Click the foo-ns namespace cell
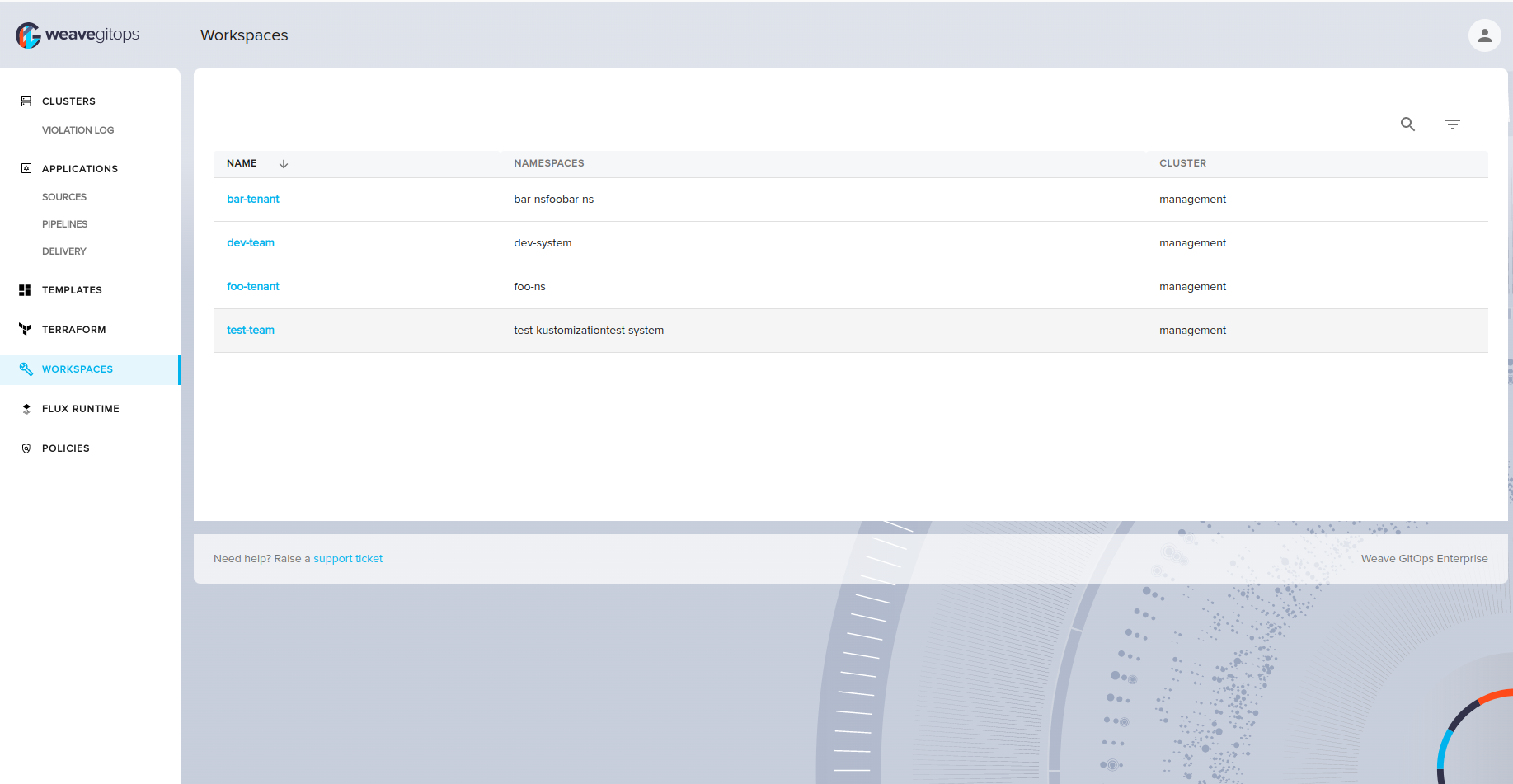The width and height of the screenshot is (1513, 784). (529, 287)
